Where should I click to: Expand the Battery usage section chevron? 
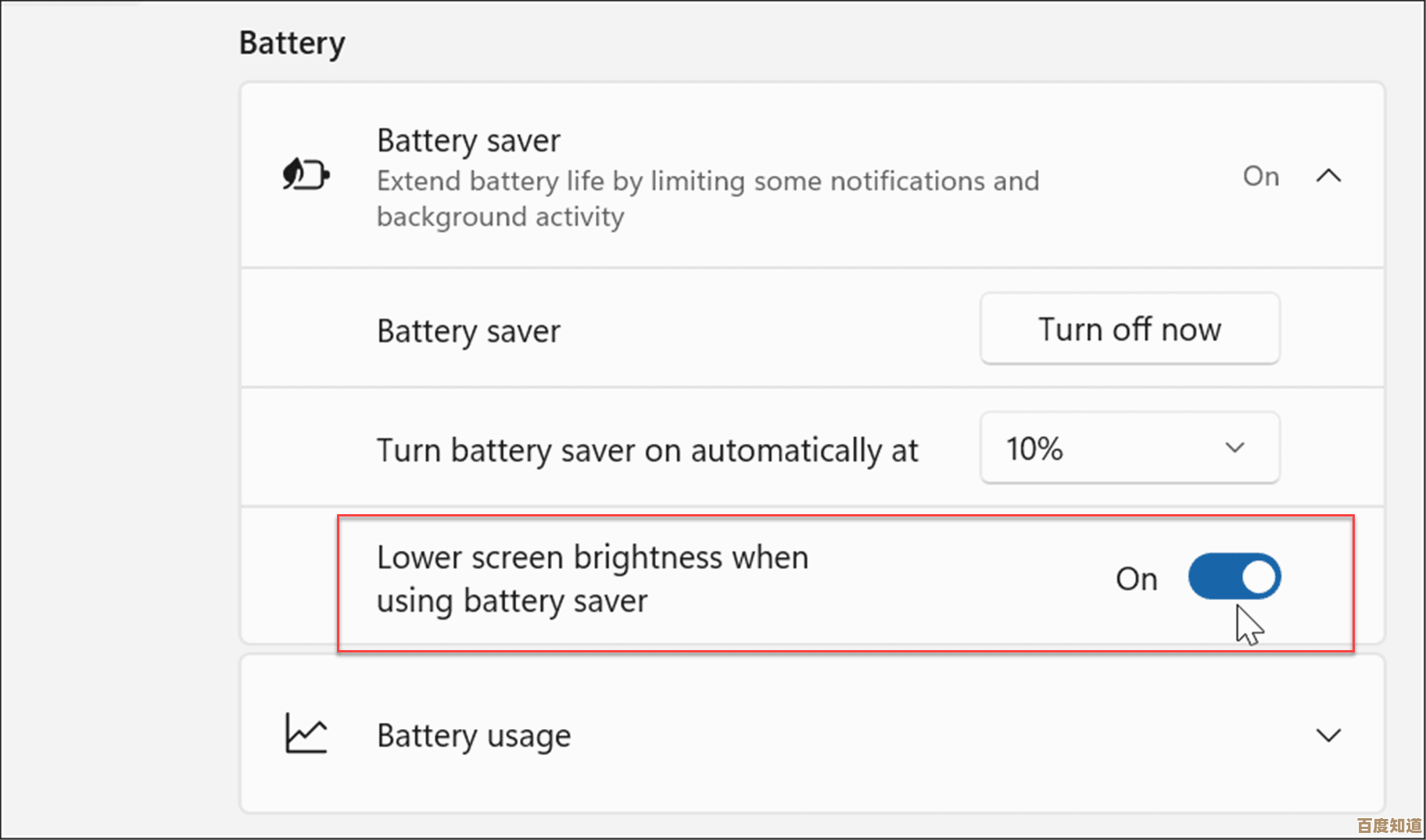tap(1328, 735)
